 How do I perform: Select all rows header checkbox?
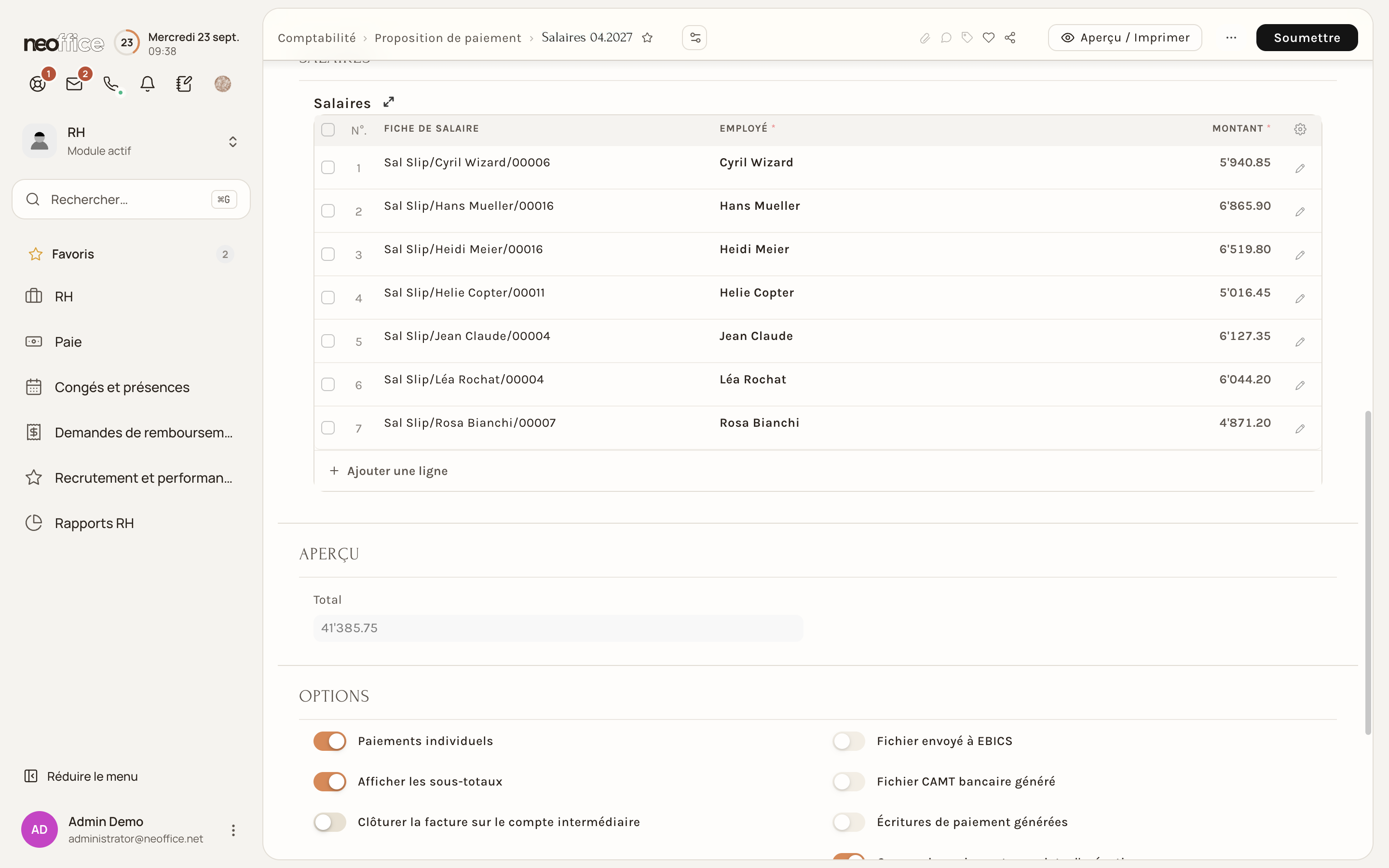coord(328,130)
